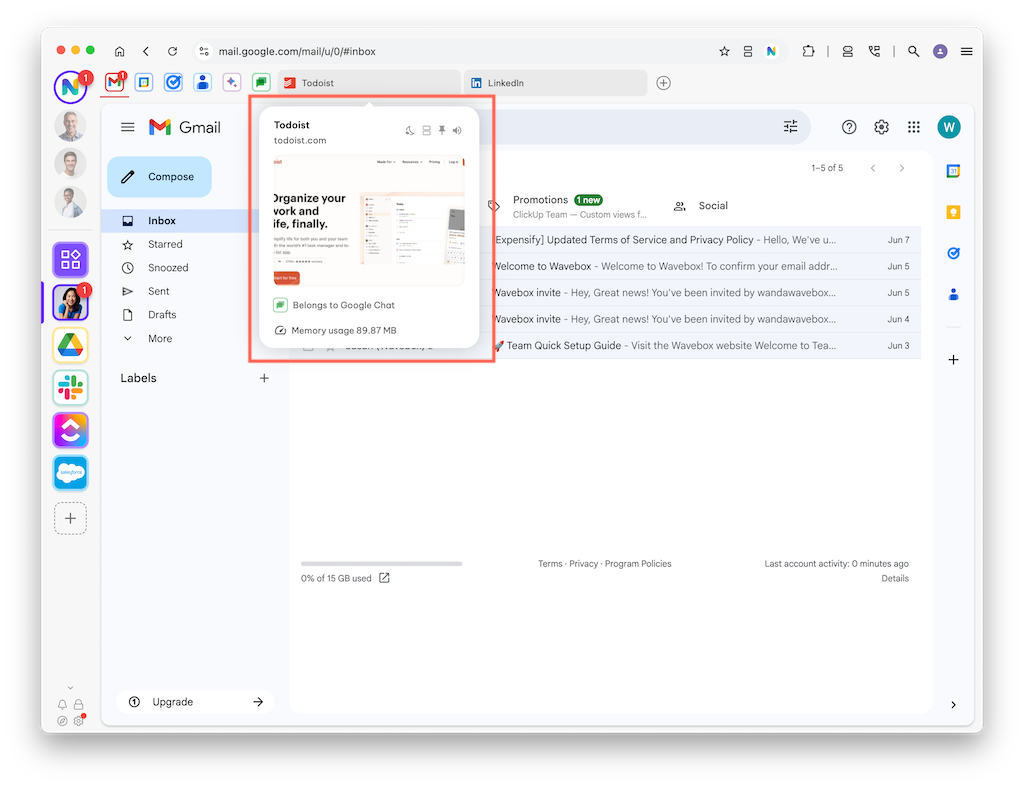Viewport: 1024px width, 787px height.
Task: Open the Promotions inbox tab
Action: coord(568,206)
